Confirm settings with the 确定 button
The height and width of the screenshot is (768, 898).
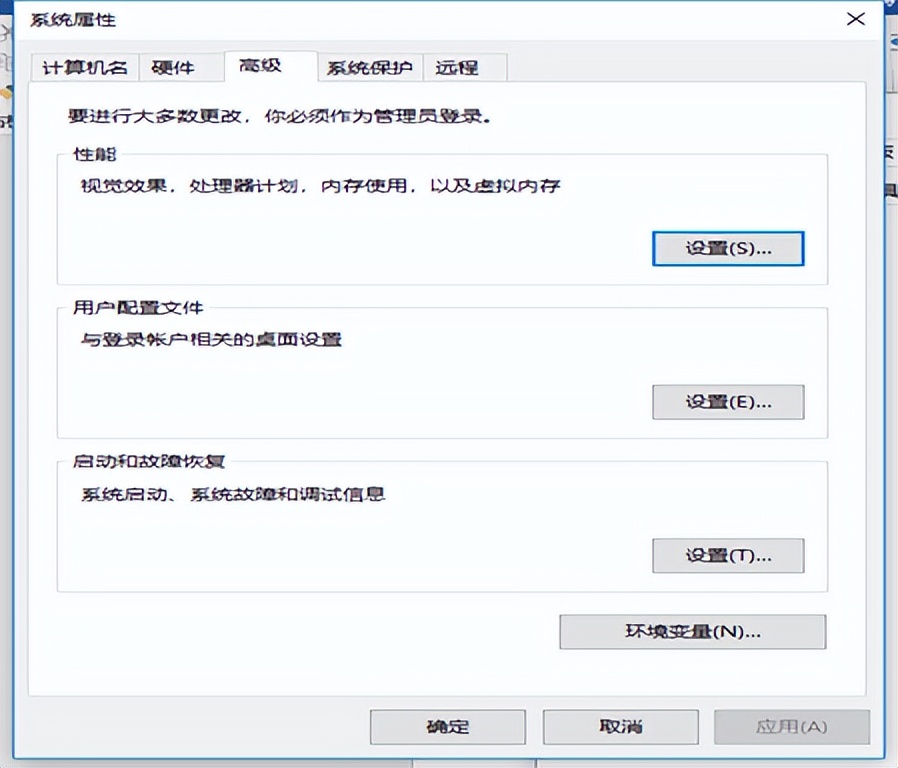tap(447, 727)
